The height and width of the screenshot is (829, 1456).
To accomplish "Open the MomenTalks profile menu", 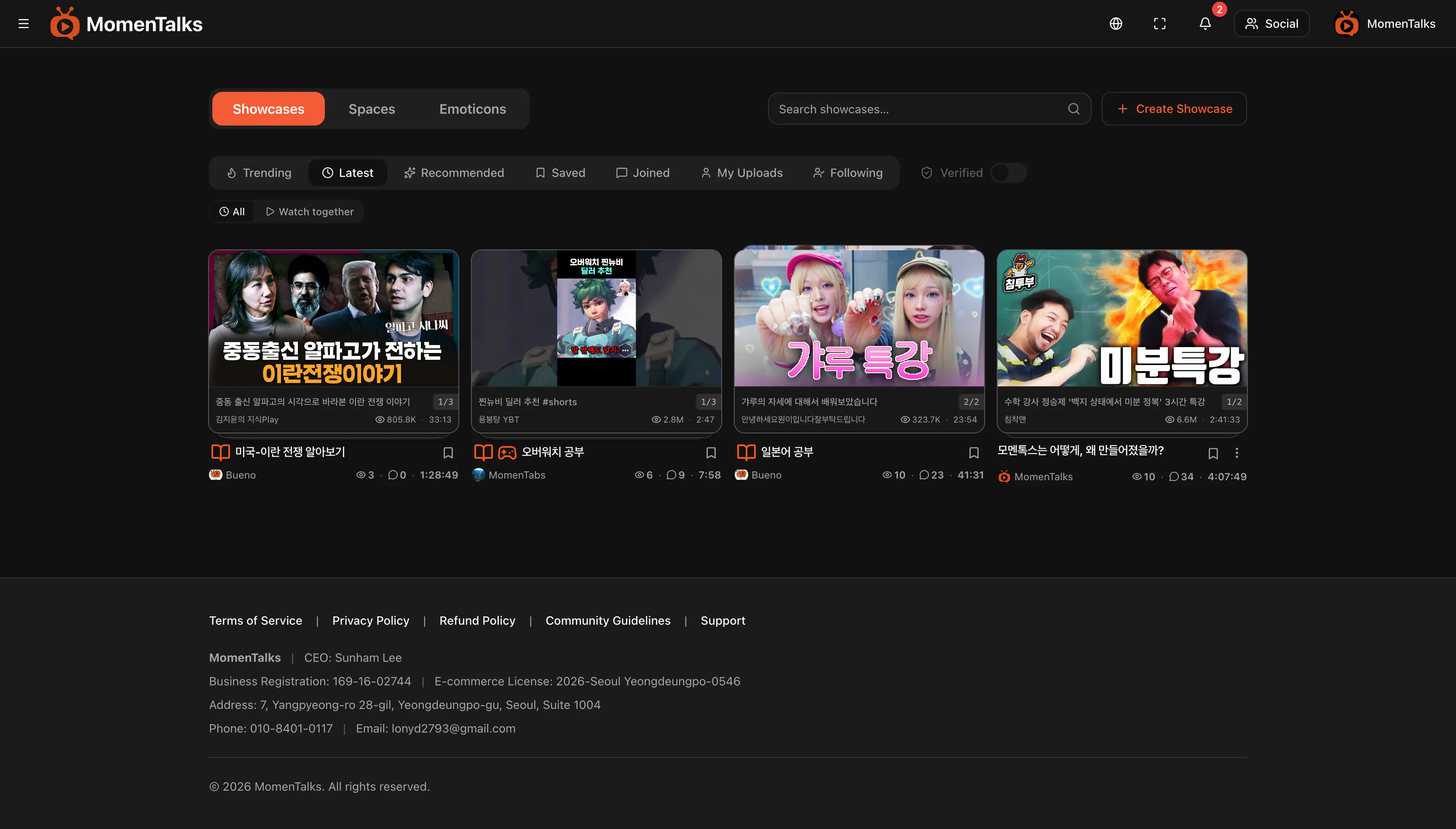I will tap(1384, 24).
